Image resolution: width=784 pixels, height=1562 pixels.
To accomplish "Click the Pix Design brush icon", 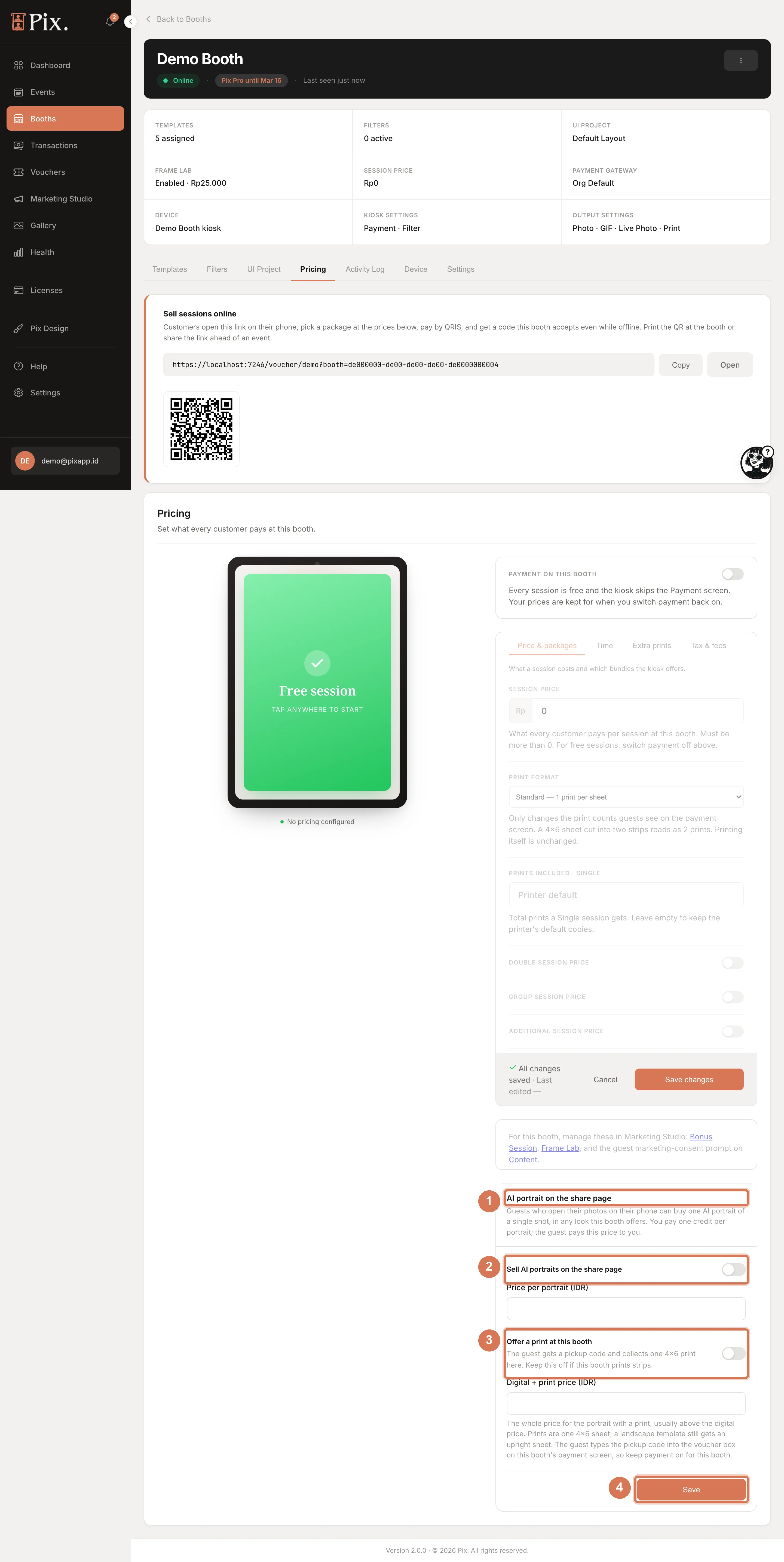I will pyautogui.click(x=19, y=329).
